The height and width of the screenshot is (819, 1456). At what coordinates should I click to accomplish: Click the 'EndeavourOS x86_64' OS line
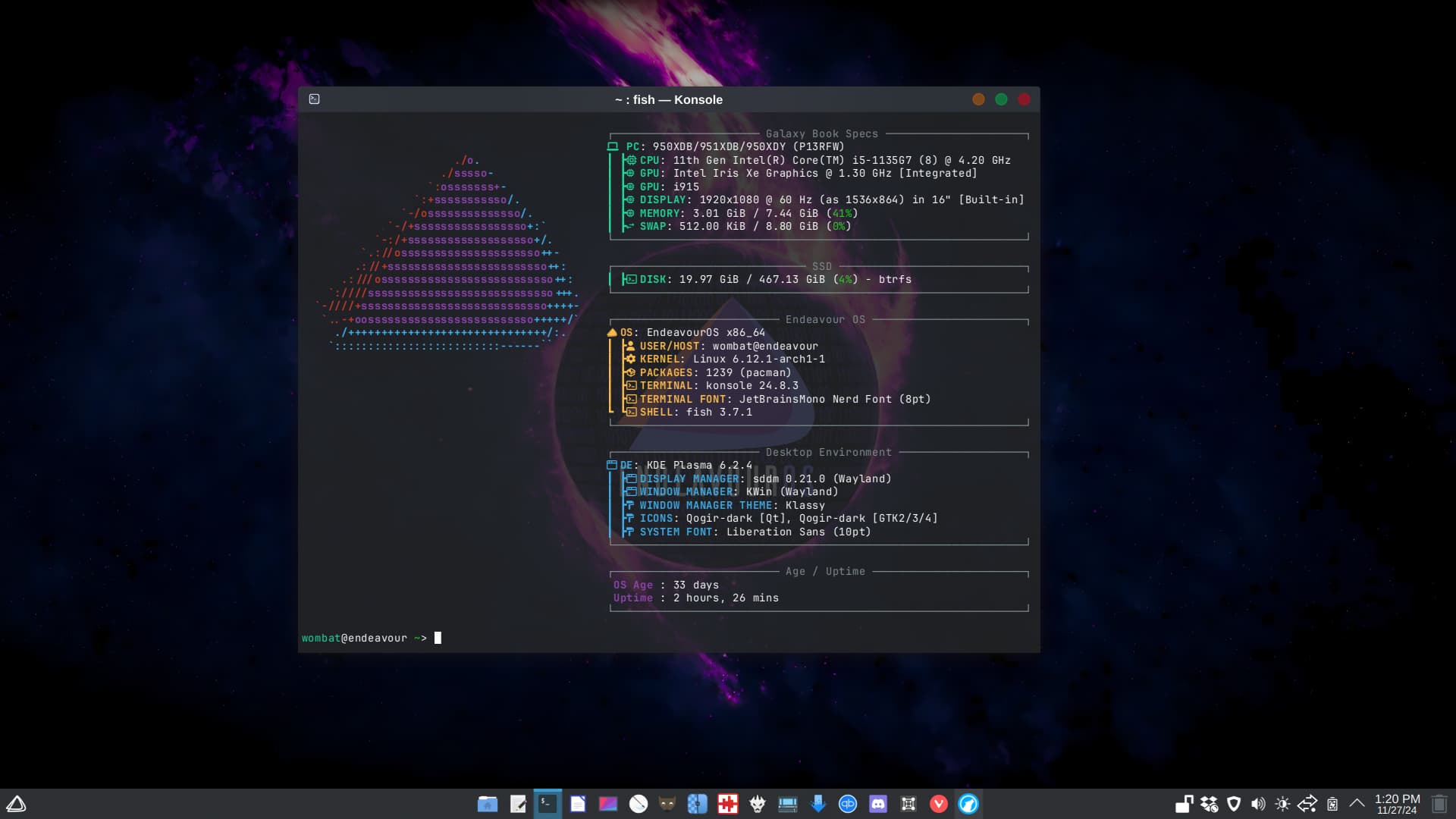click(x=686, y=333)
